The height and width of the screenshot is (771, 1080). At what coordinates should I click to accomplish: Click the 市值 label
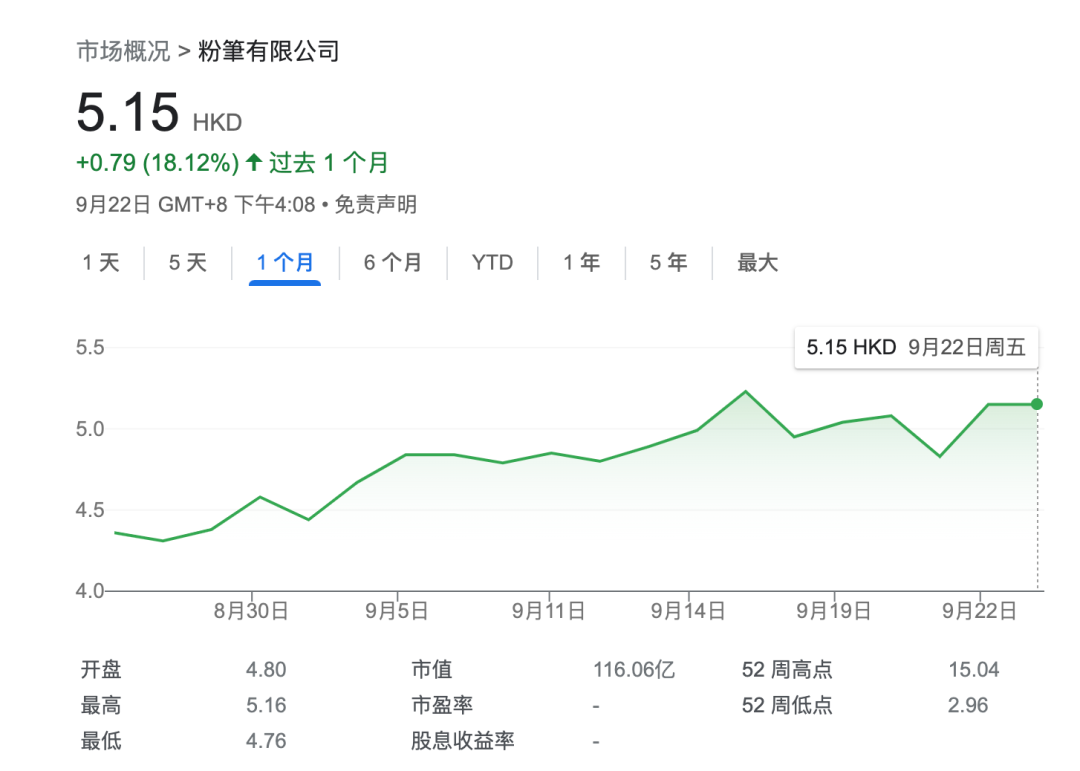(432, 670)
